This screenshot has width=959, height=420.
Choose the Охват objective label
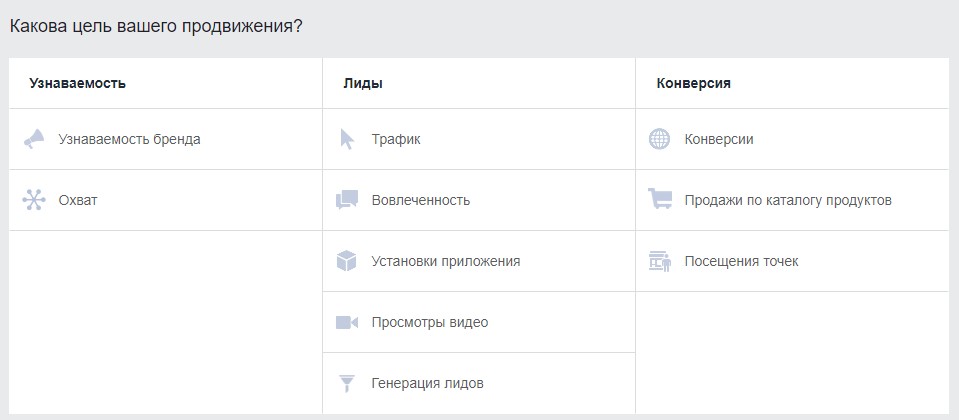[78, 200]
